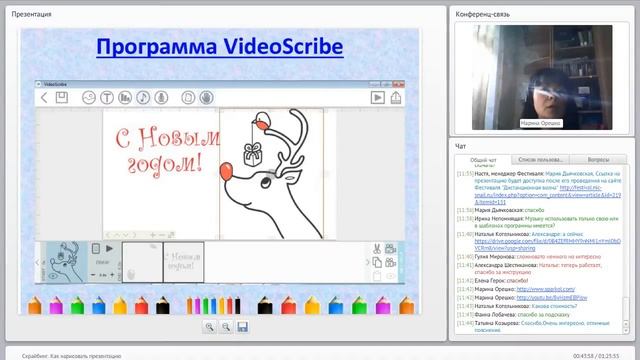The height and width of the screenshot is (360, 640).
Task: Click the copy pages icon in timeline
Action: pyautogui.click(x=377, y=262)
